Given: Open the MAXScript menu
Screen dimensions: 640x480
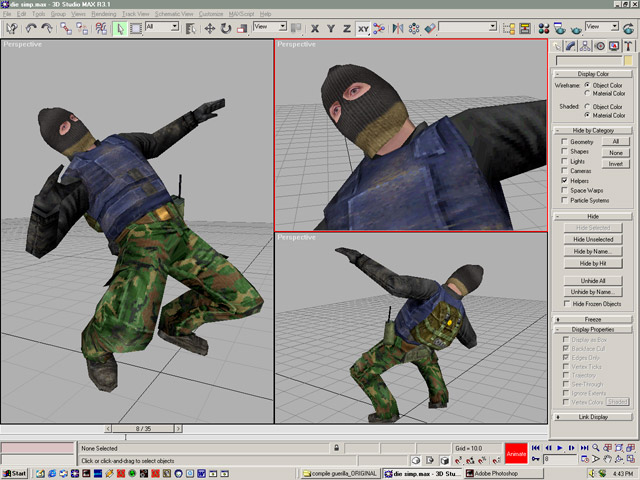Looking at the screenshot, I should (x=241, y=14).
